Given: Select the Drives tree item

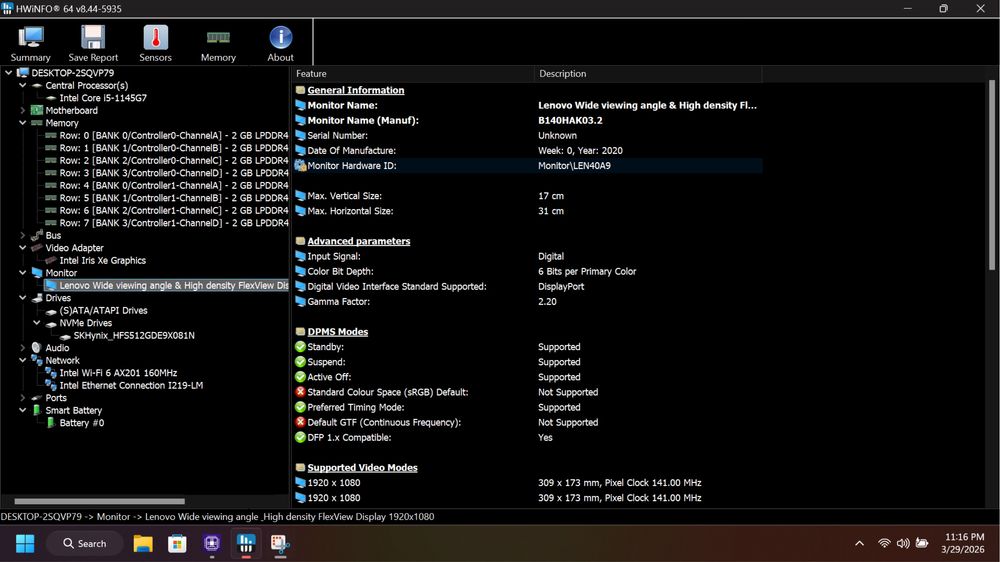Looking at the screenshot, I should (58, 298).
